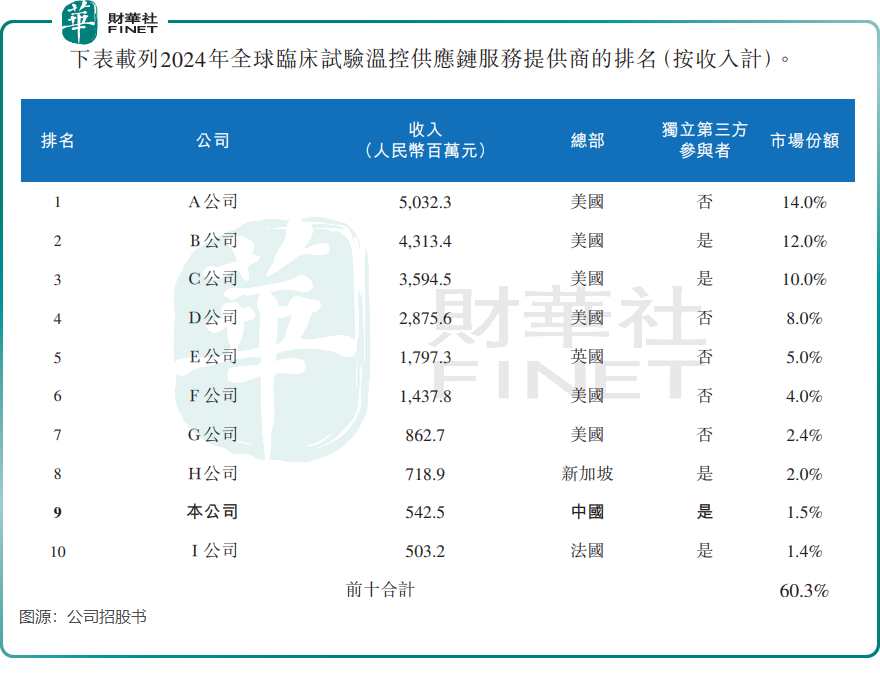
Task: Select the 新加坡 headquarters cell
Action: pos(587,473)
